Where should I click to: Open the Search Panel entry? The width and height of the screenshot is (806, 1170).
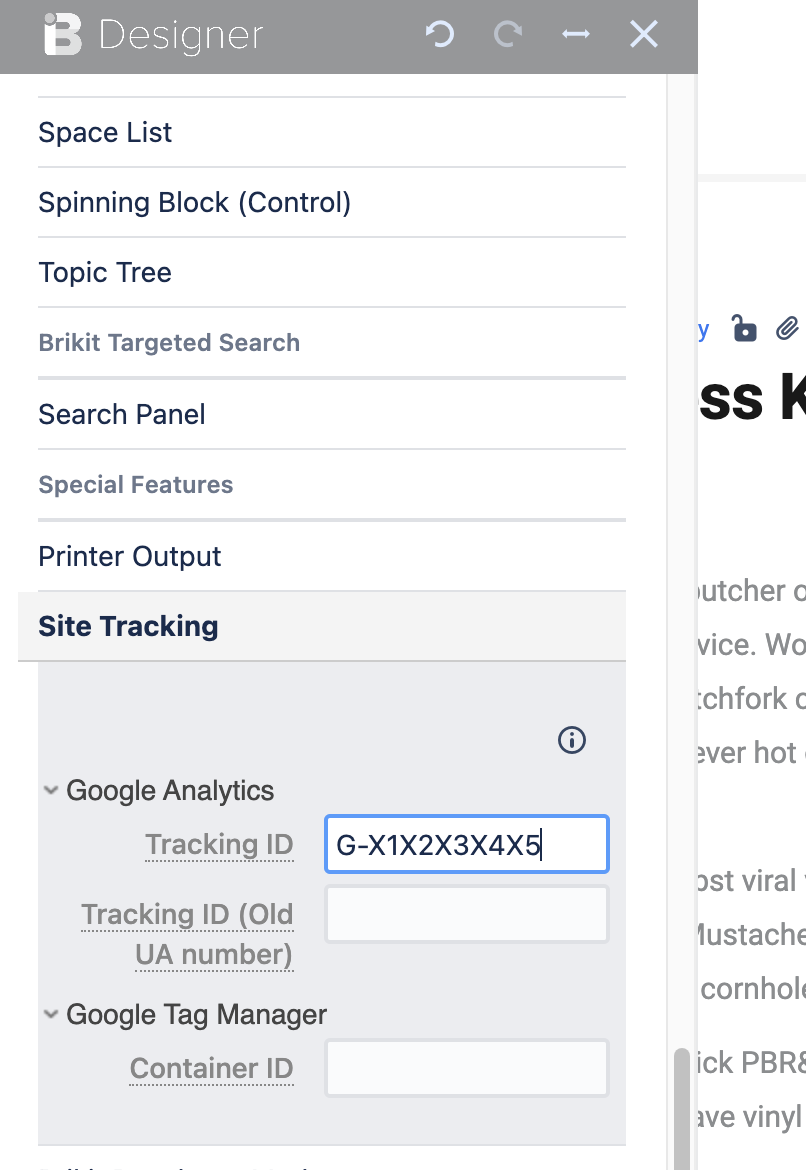[x=331, y=415]
